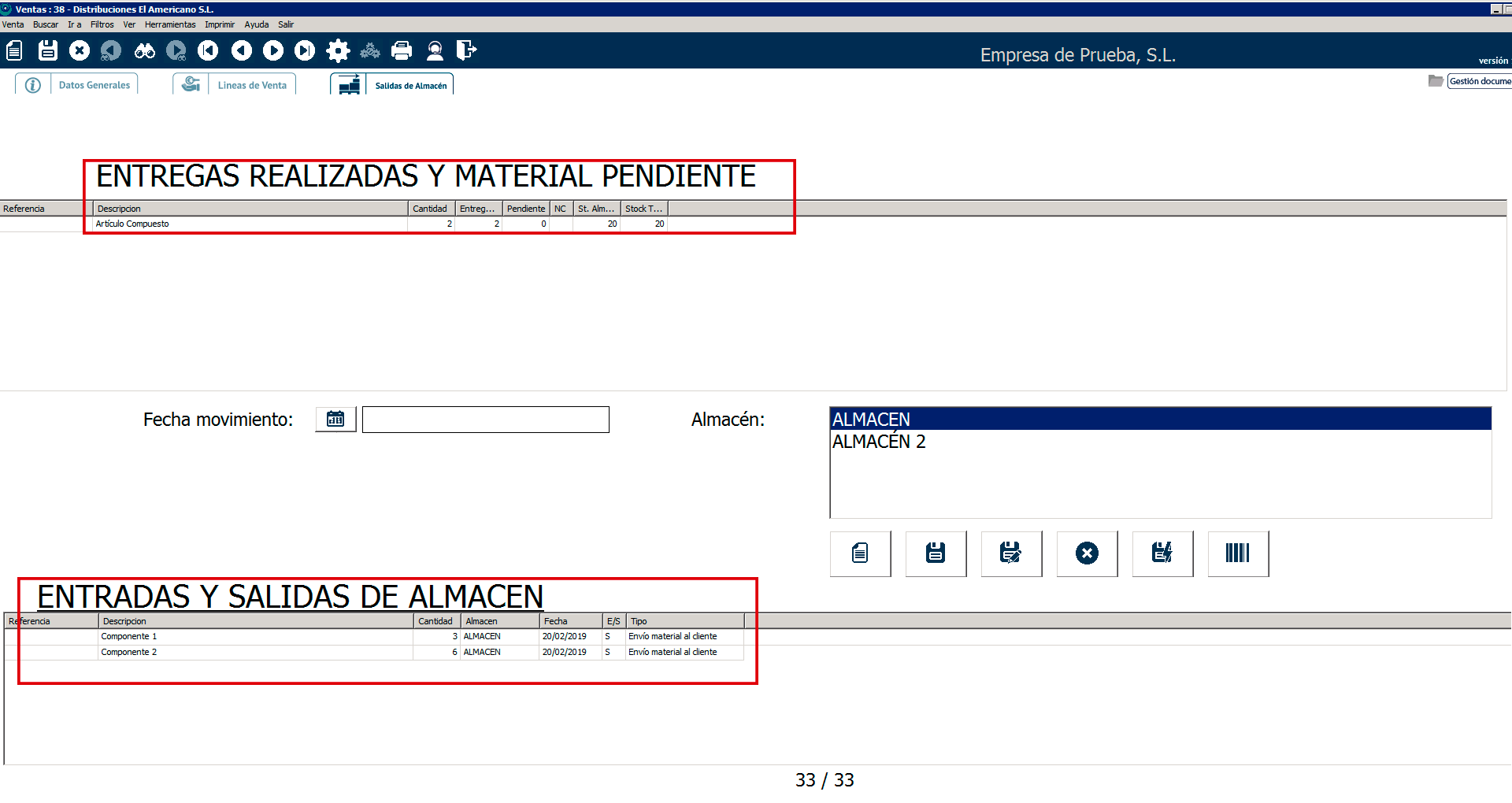Click the barcode button below warehouse list

(x=1237, y=553)
